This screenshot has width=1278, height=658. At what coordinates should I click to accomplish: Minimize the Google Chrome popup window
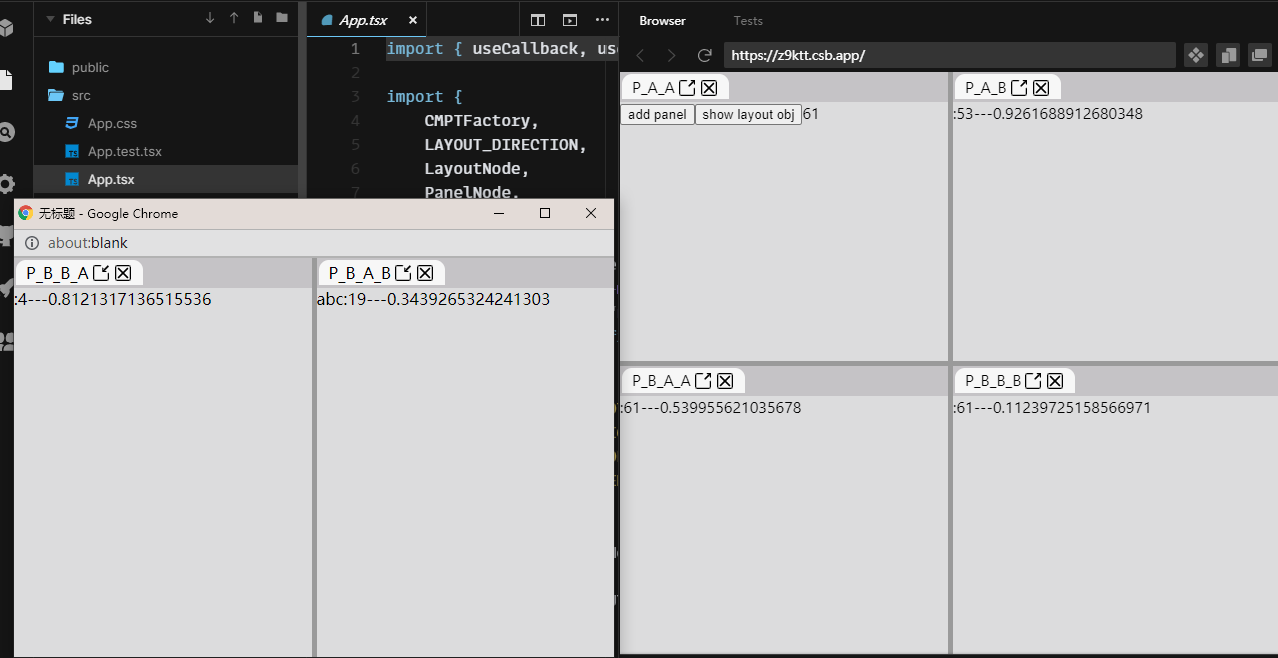(499, 213)
